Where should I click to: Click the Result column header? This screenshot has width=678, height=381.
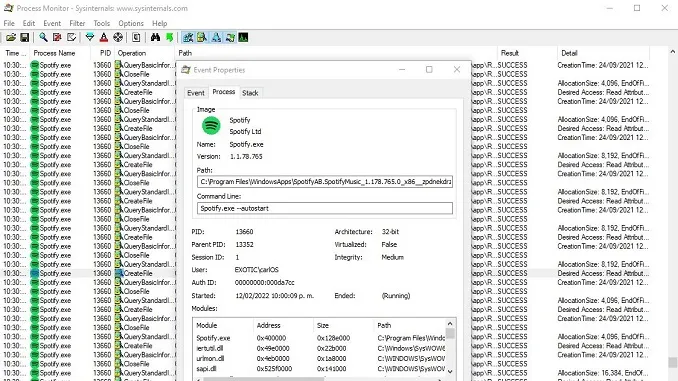point(527,53)
